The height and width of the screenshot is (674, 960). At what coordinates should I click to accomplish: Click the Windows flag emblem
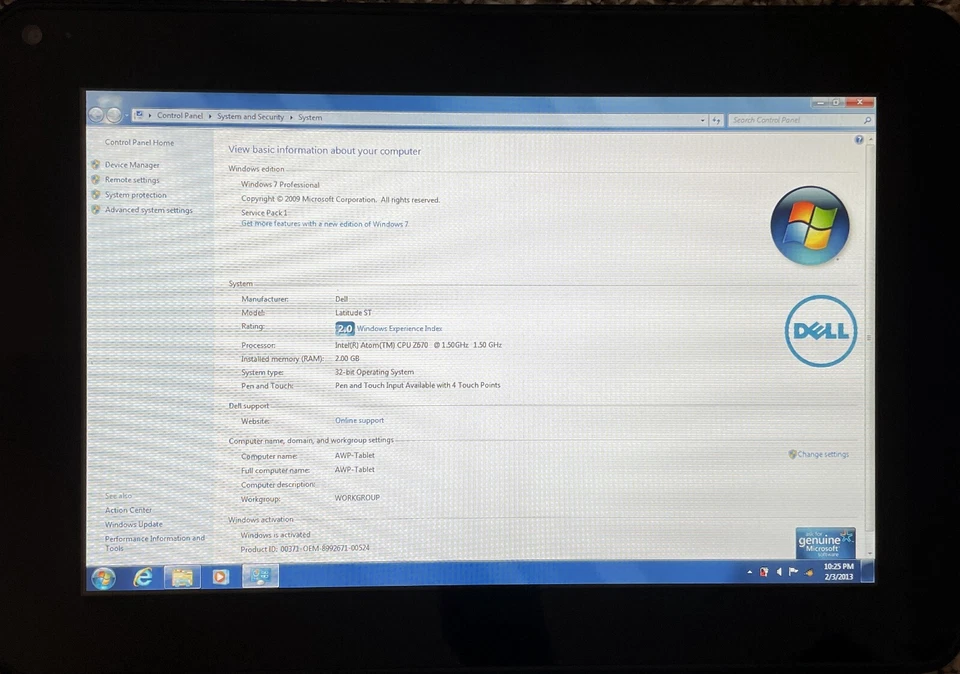click(810, 227)
